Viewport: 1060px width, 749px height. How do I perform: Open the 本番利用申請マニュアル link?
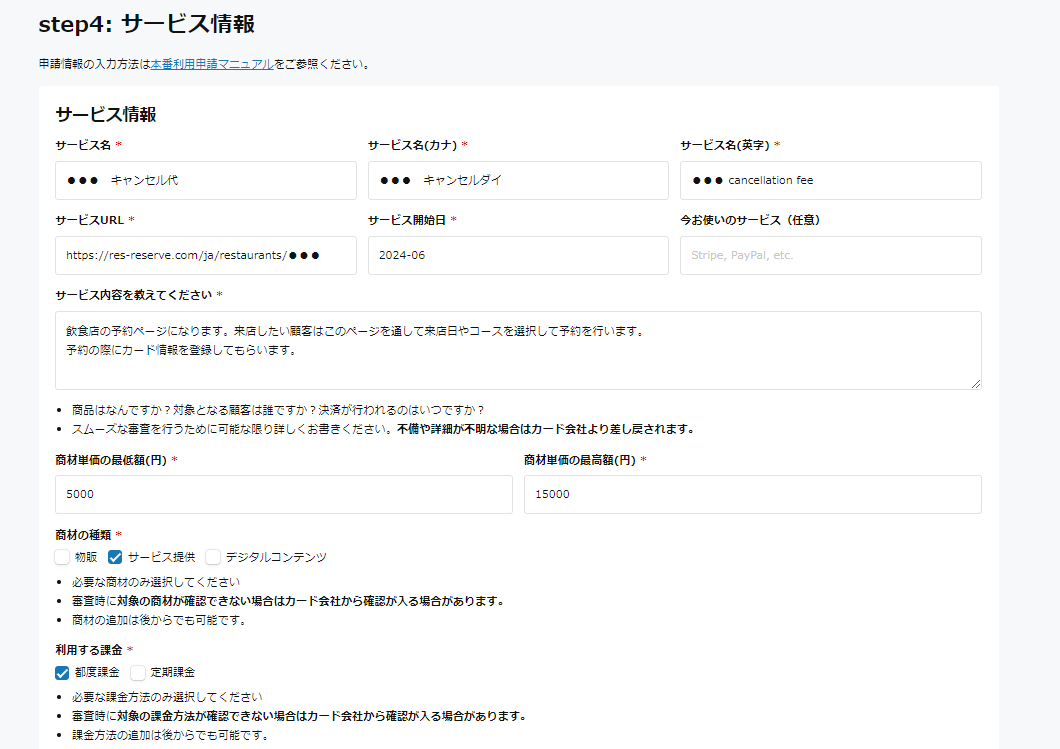pyautogui.click(x=212, y=64)
